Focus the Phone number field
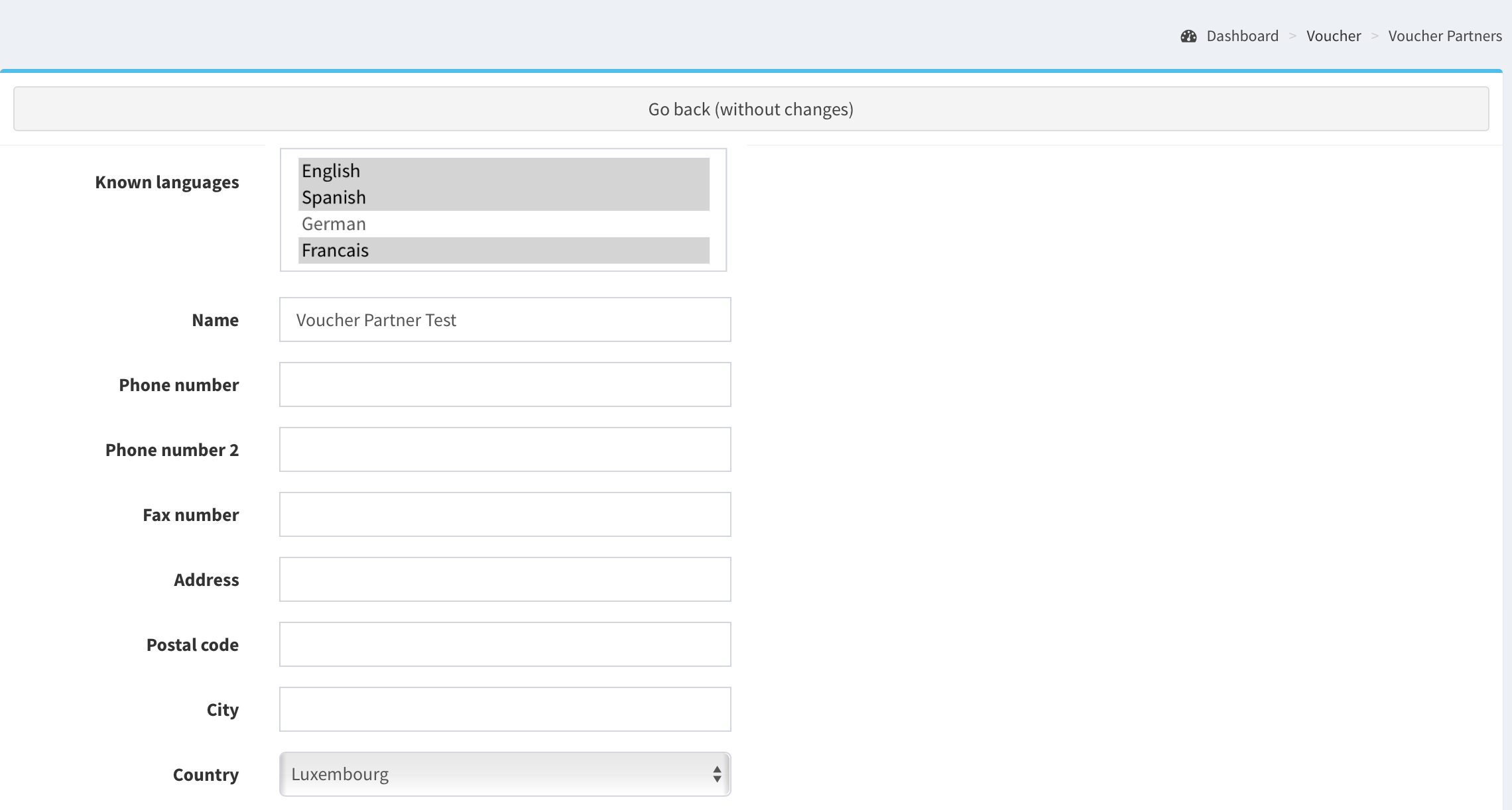Screen dimensions: 1512x810 pos(505,384)
